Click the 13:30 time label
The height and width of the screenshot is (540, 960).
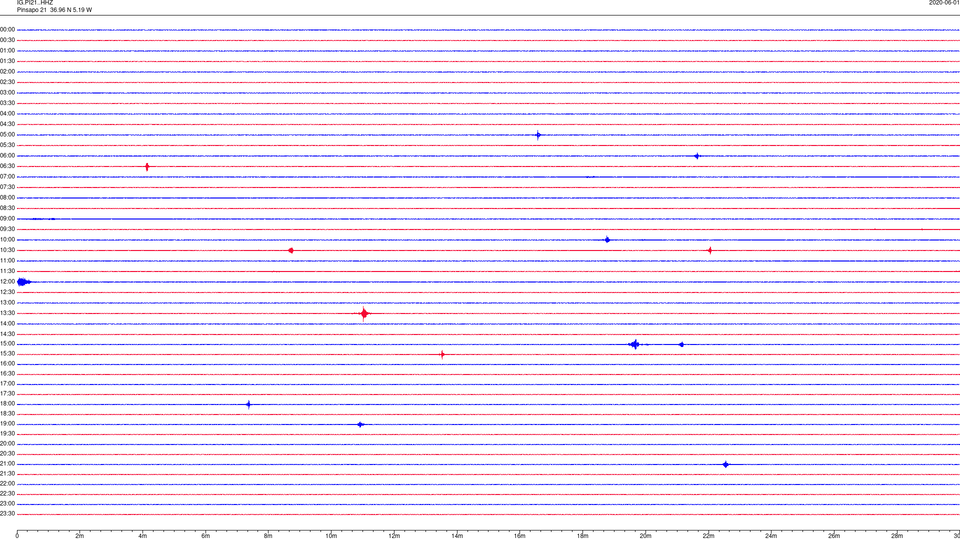point(7,313)
